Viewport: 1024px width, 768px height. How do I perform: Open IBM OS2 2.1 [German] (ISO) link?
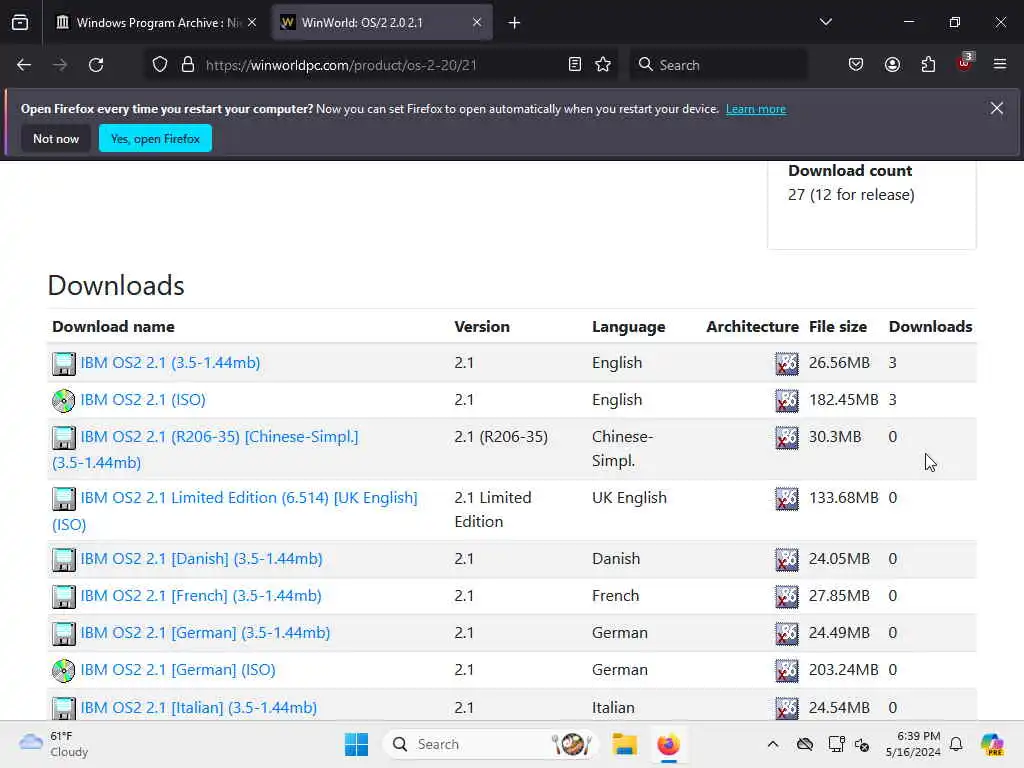coord(178,670)
